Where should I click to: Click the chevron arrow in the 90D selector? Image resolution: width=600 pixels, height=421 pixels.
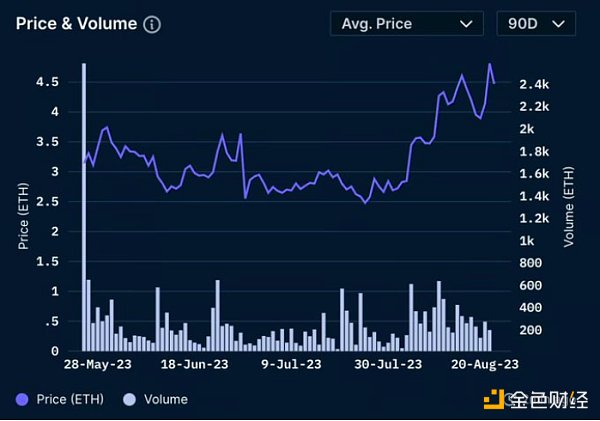558,24
